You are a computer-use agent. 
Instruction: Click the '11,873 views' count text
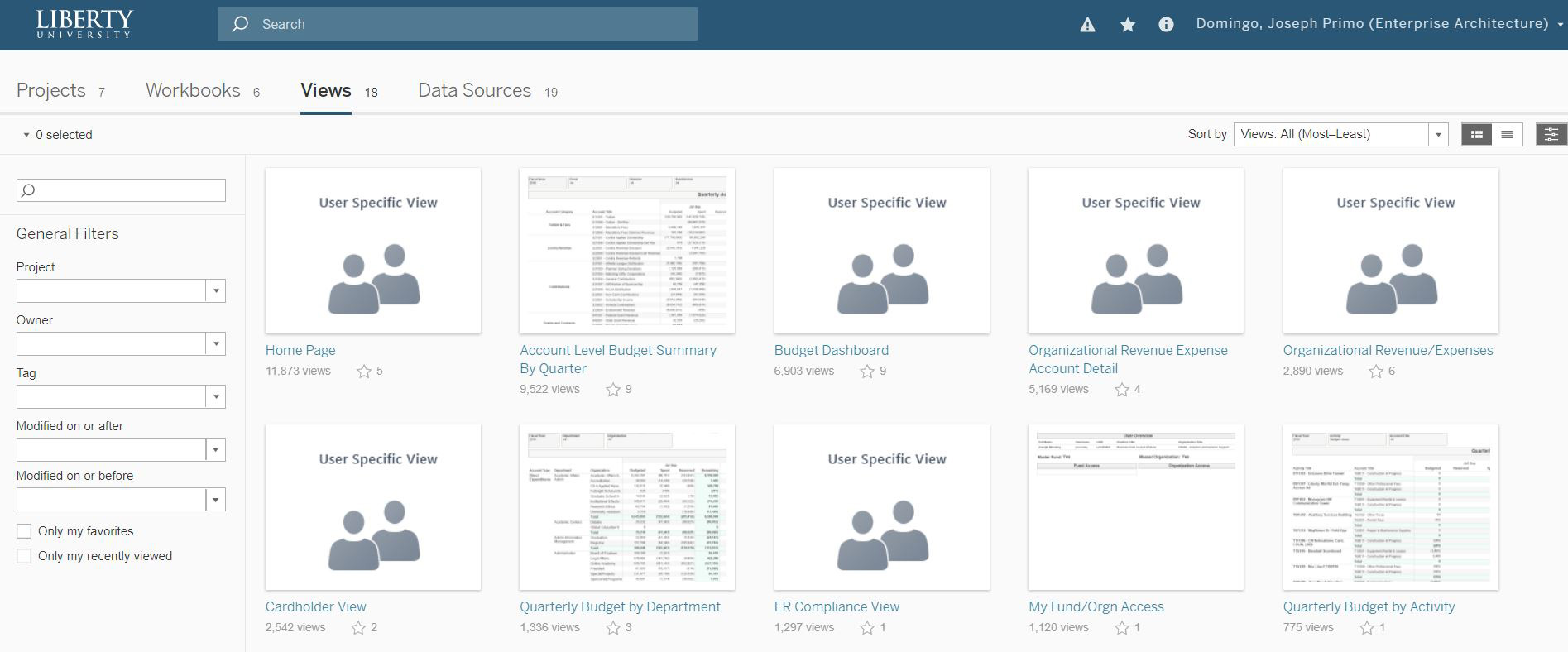(x=298, y=372)
